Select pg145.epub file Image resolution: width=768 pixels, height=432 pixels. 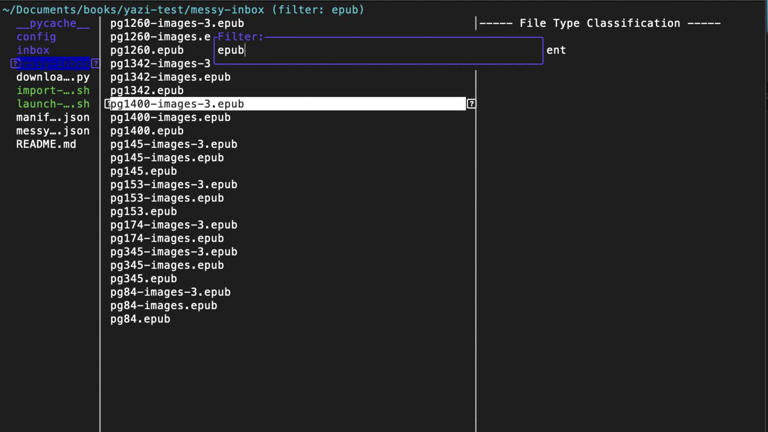143,171
